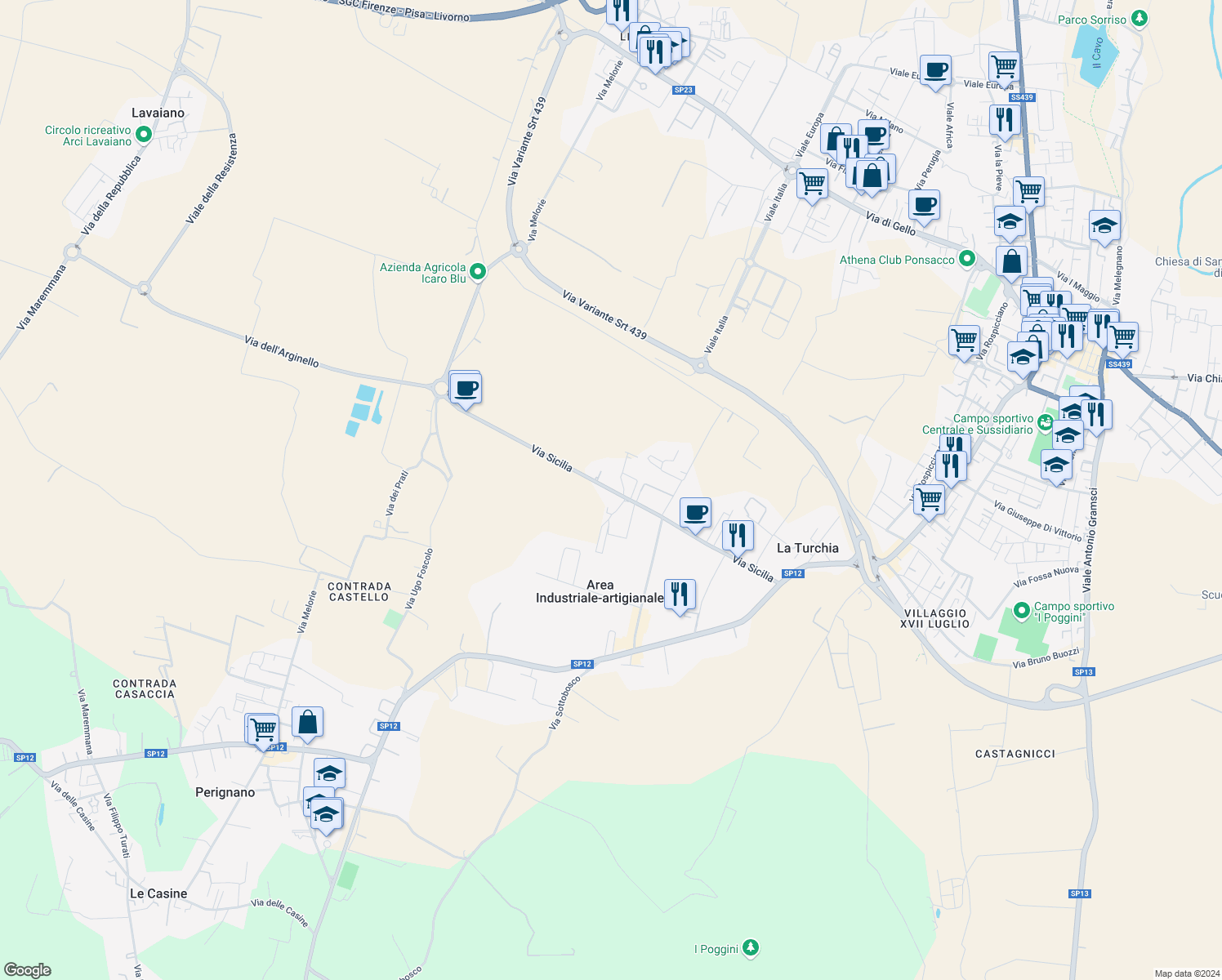
Task: Select the Campo sportivo "I Poggini" marker
Action: [1020, 612]
